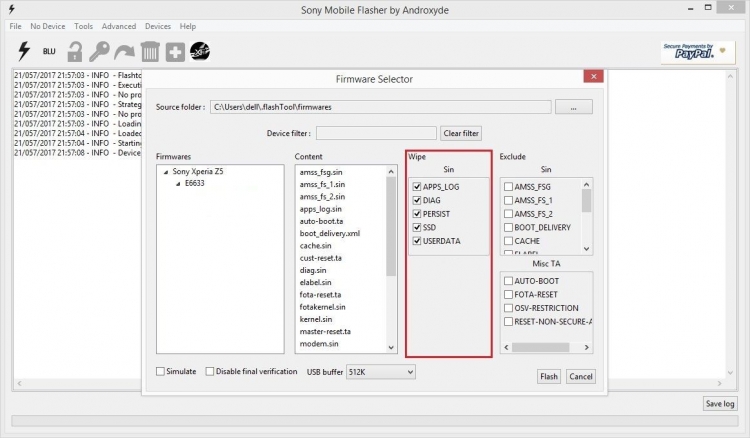The width and height of the screenshot is (750, 438).
Task: Click the Device filter text field
Action: coord(375,133)
